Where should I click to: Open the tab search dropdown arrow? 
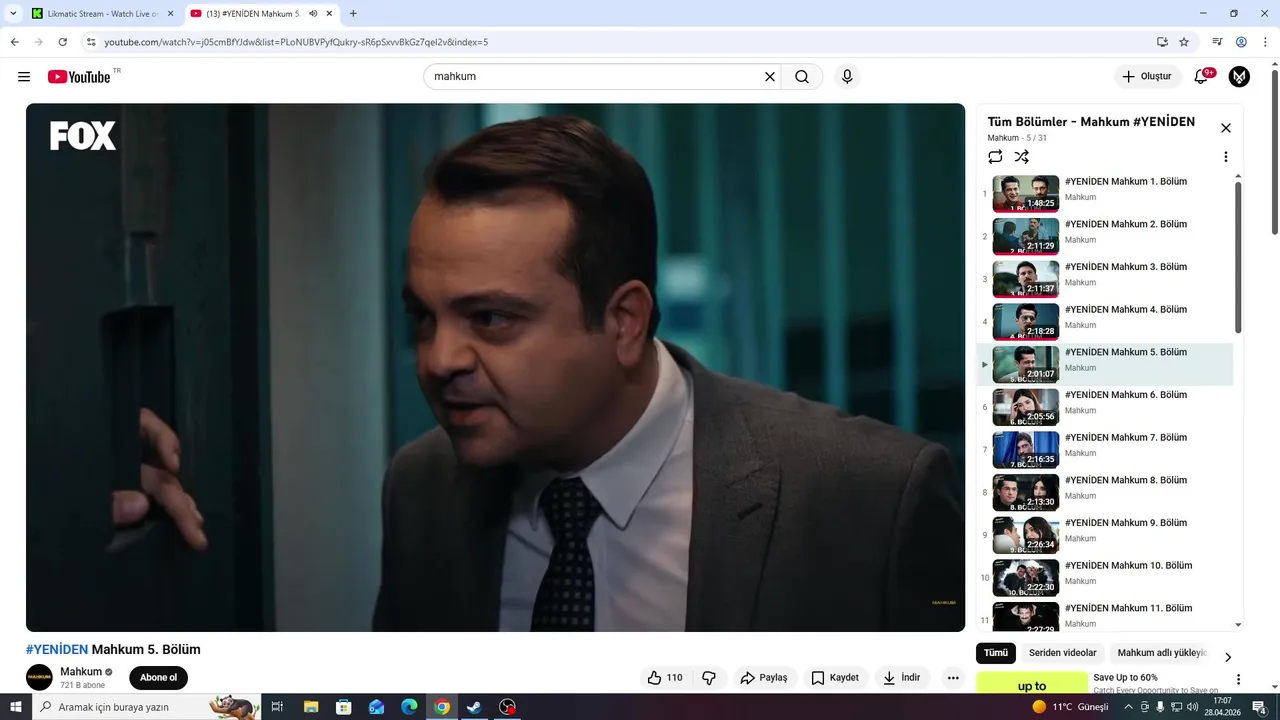click(x=13, y=14)
